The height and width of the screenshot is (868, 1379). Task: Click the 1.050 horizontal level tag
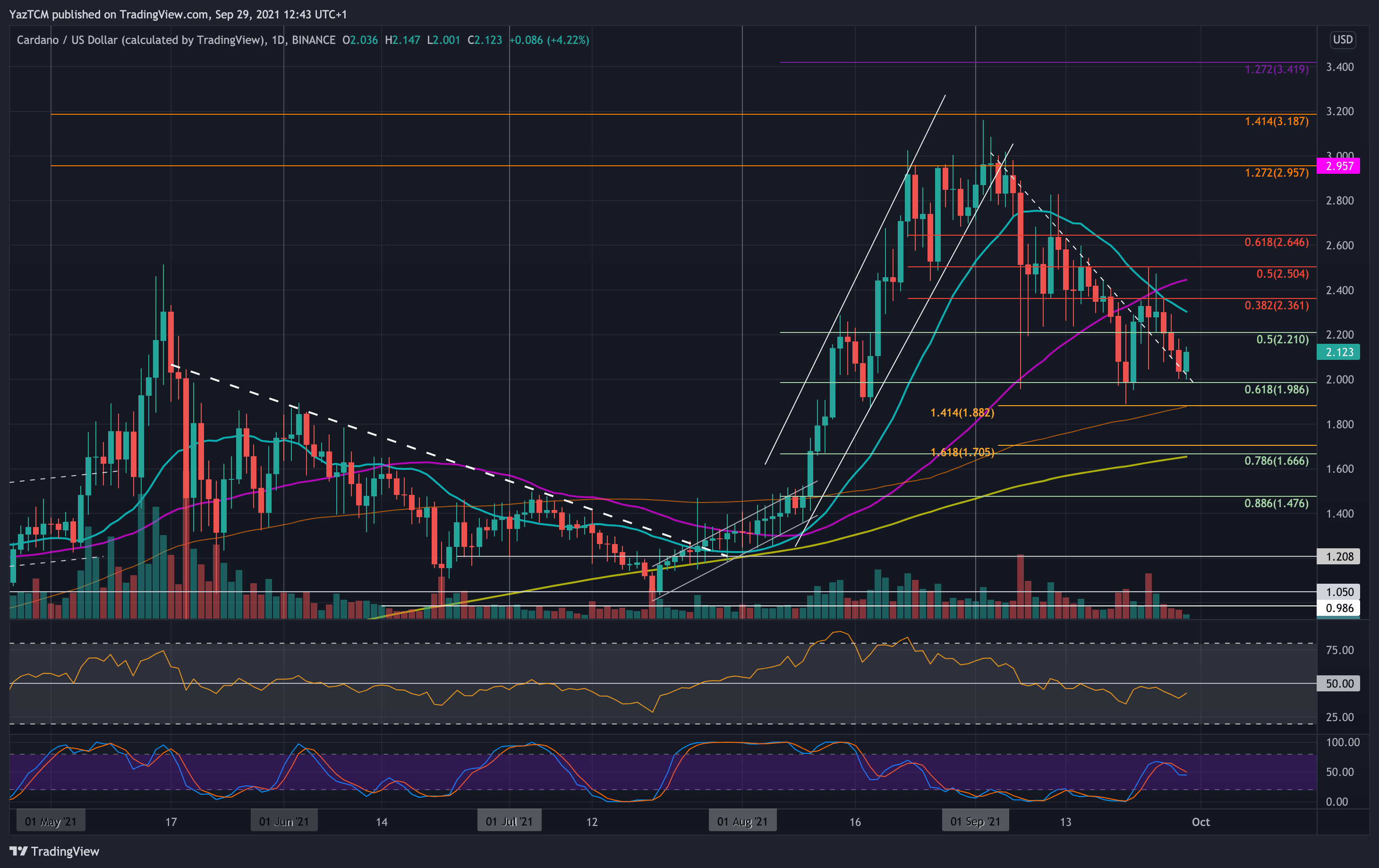(x=1338, y=592)
